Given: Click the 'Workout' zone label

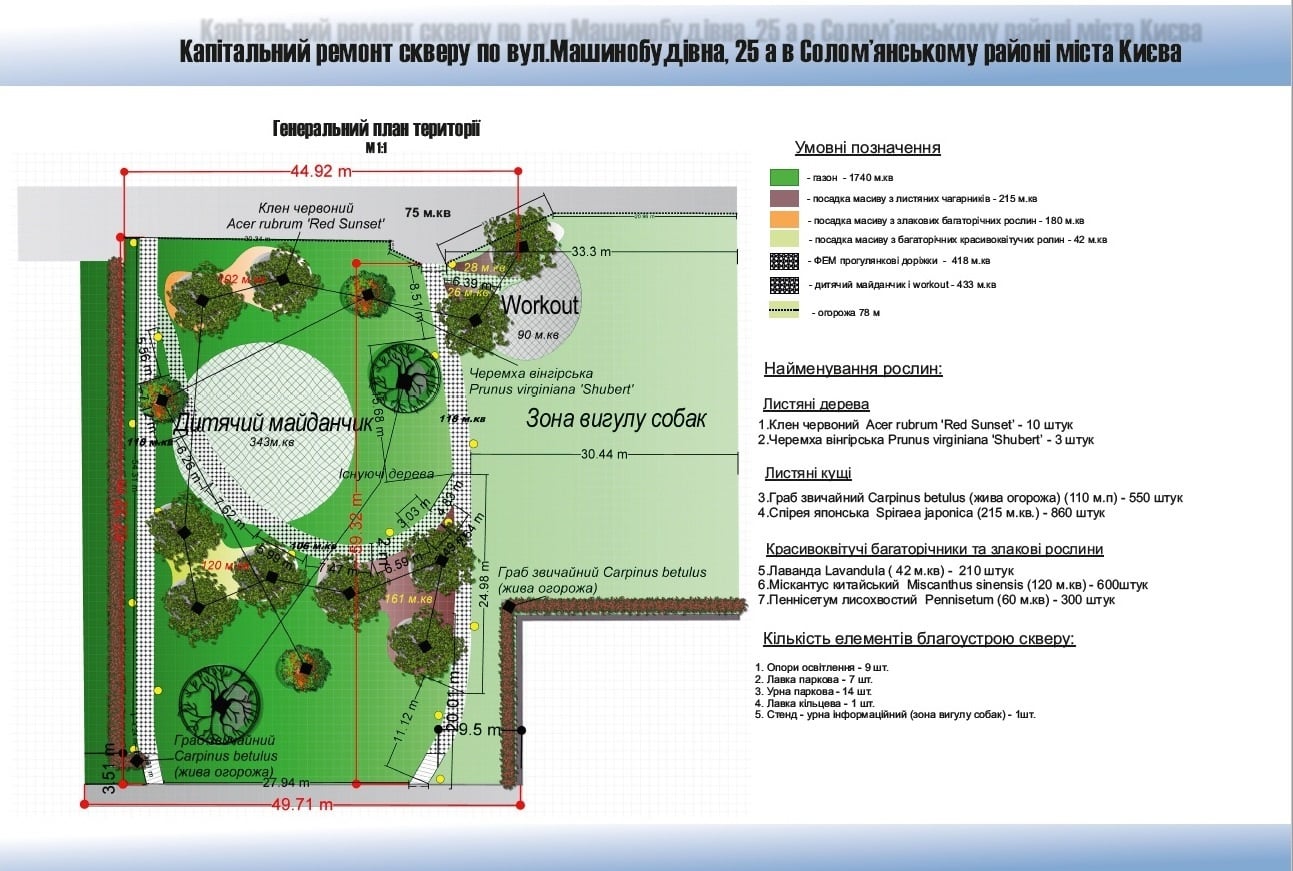Looking at the screenshot, I should tap(540, 305).
